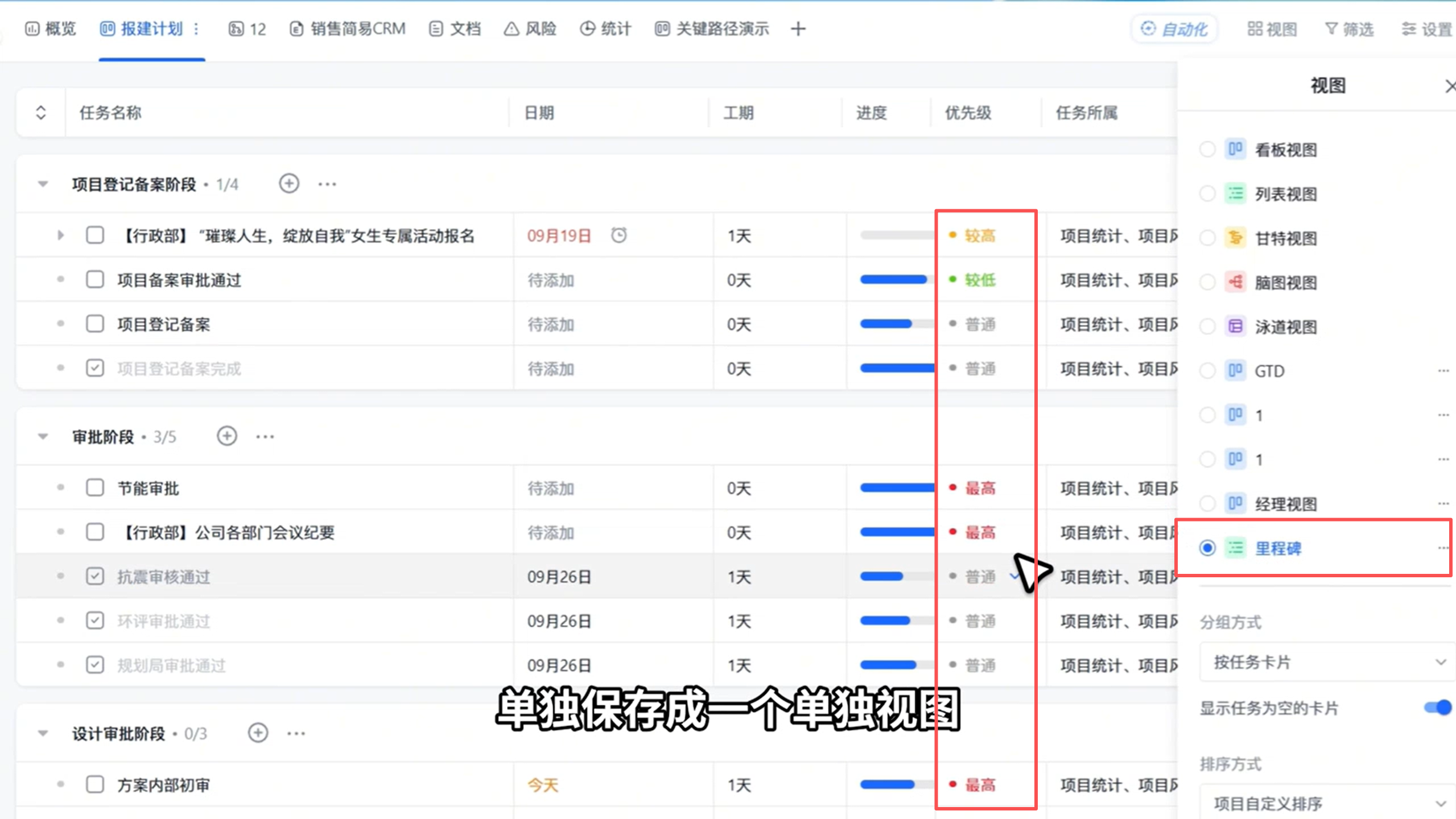The image size is (1456, 819).
Task: Click the 里程碑 list view icon
Action: pyautogui.click(x=1235, y=548)
